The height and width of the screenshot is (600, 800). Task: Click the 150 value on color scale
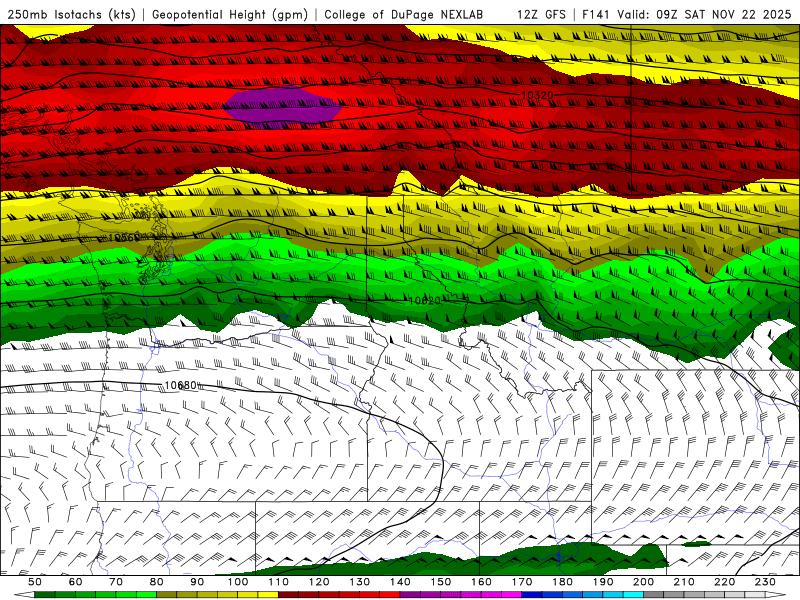coord(441,582)
